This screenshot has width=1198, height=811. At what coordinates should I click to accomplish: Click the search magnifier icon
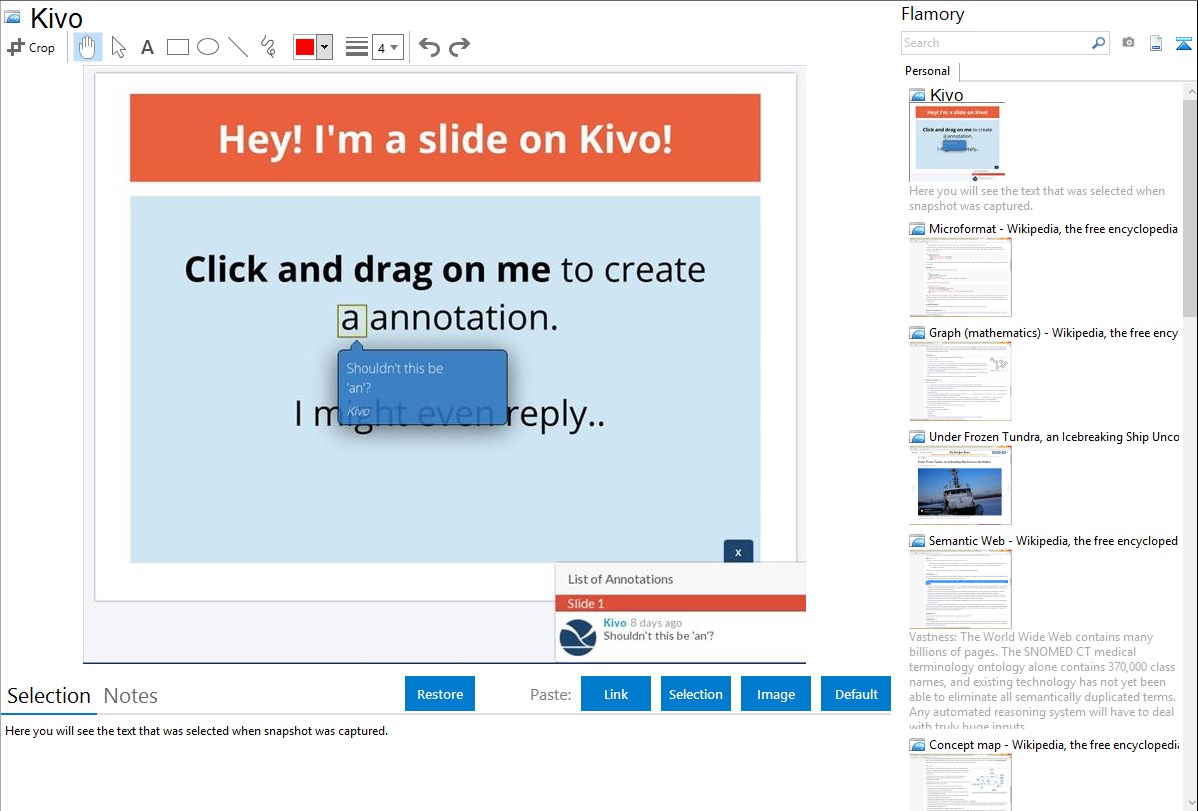click(x=1099, y=43)
